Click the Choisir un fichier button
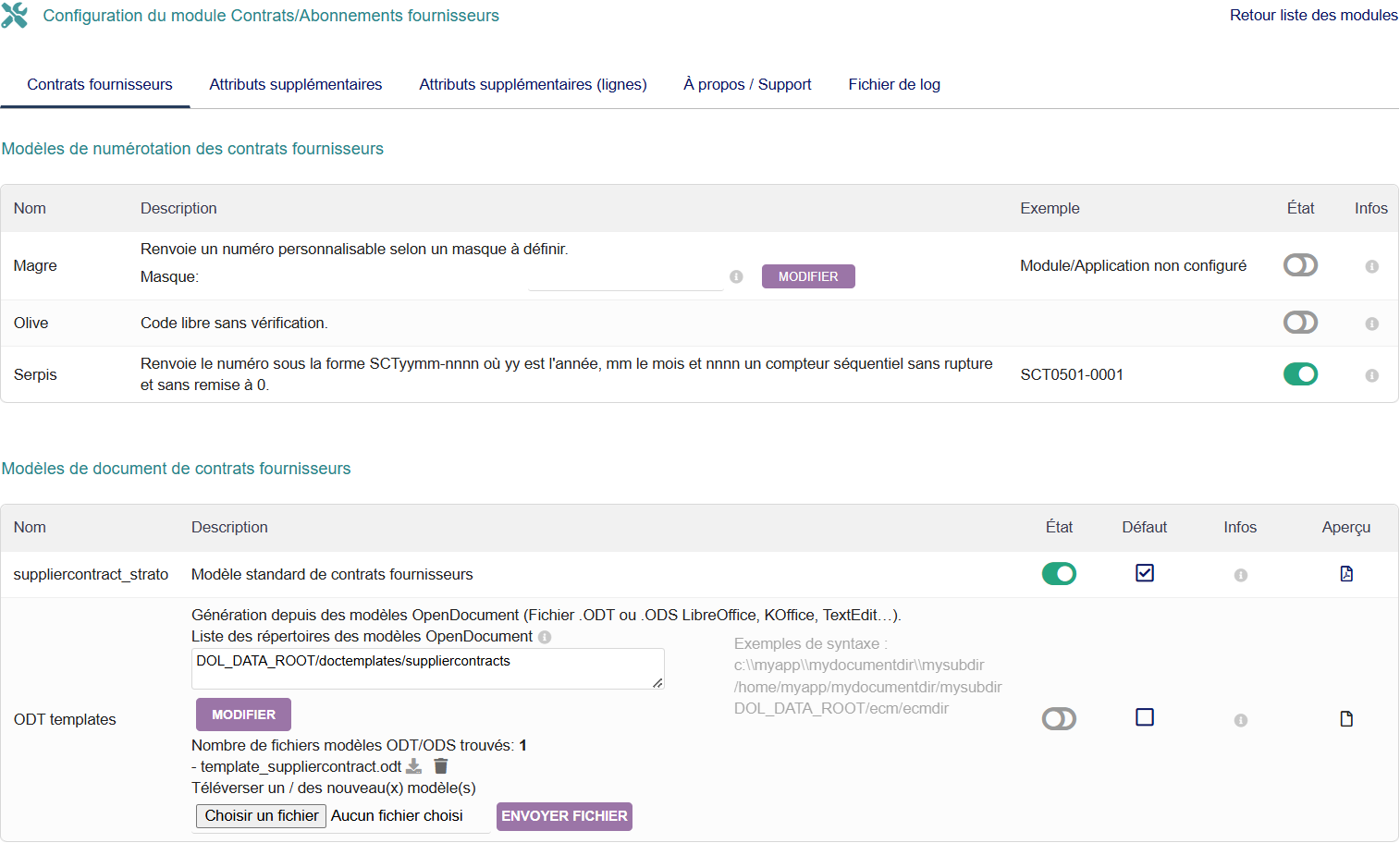 (261, 815)
